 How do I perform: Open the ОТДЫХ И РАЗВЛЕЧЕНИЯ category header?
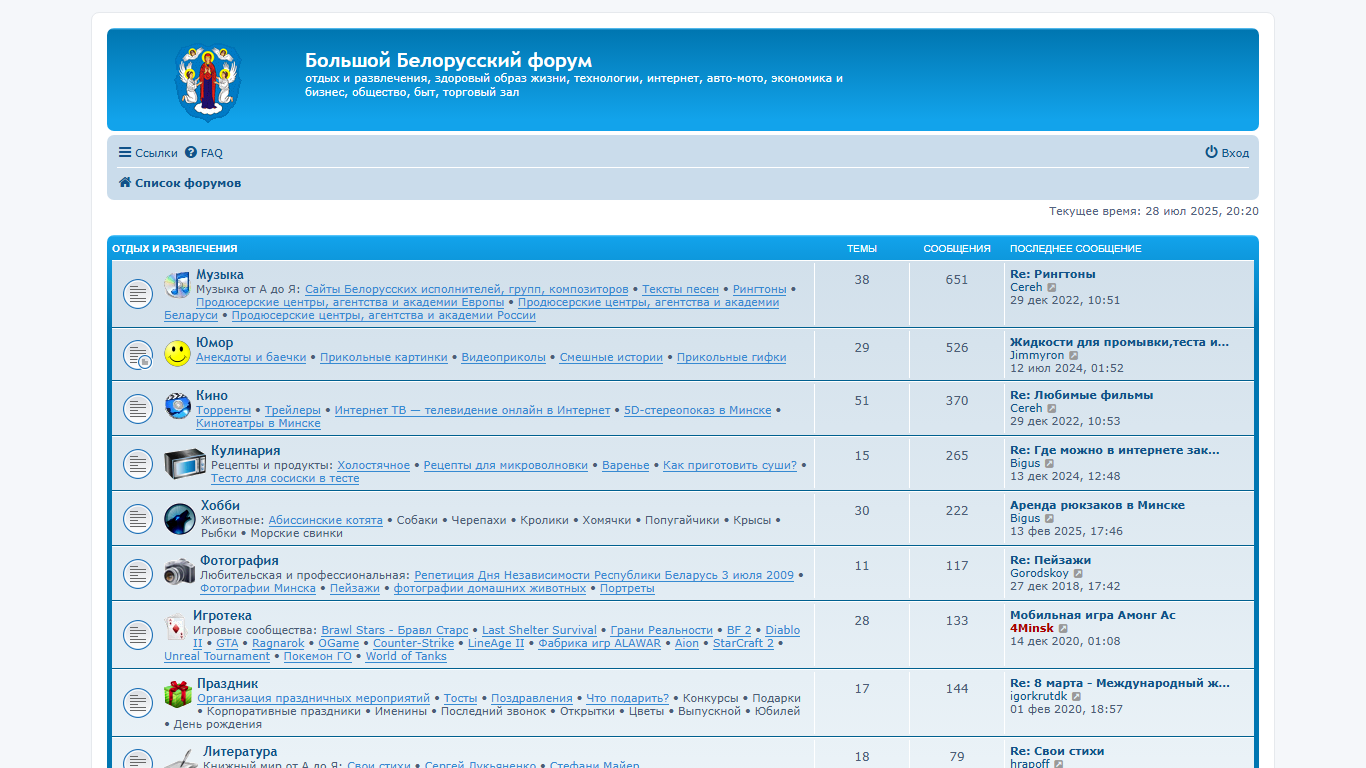pyautogui.click(x=175, y=249)
